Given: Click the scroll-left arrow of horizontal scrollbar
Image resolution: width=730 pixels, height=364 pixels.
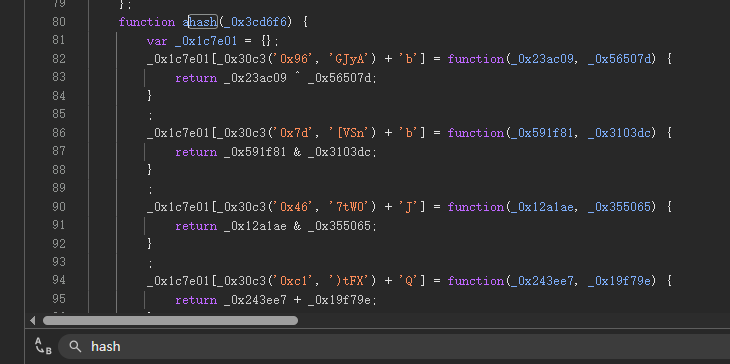Looking at the screenshot, I should tap(33, 321).
